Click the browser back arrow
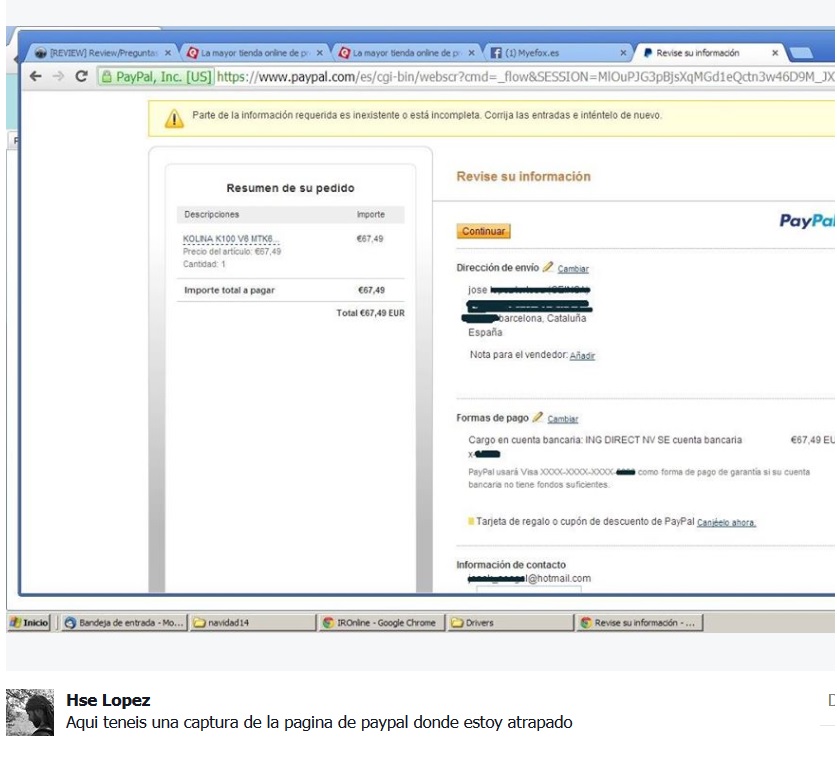 pos(36,76)
